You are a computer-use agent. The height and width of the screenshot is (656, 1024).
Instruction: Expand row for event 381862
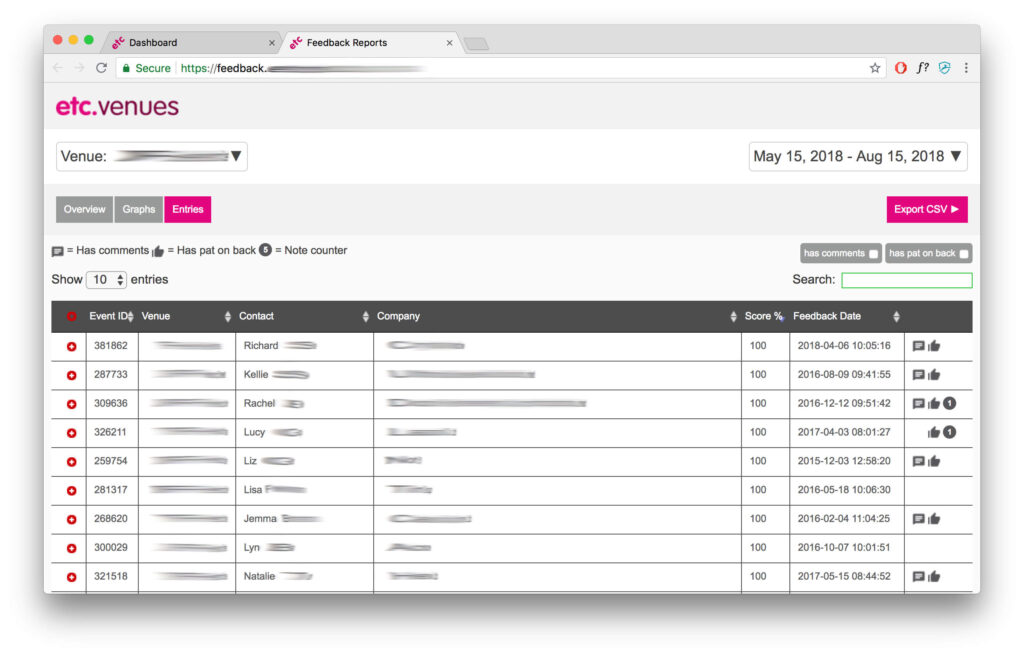71,346
